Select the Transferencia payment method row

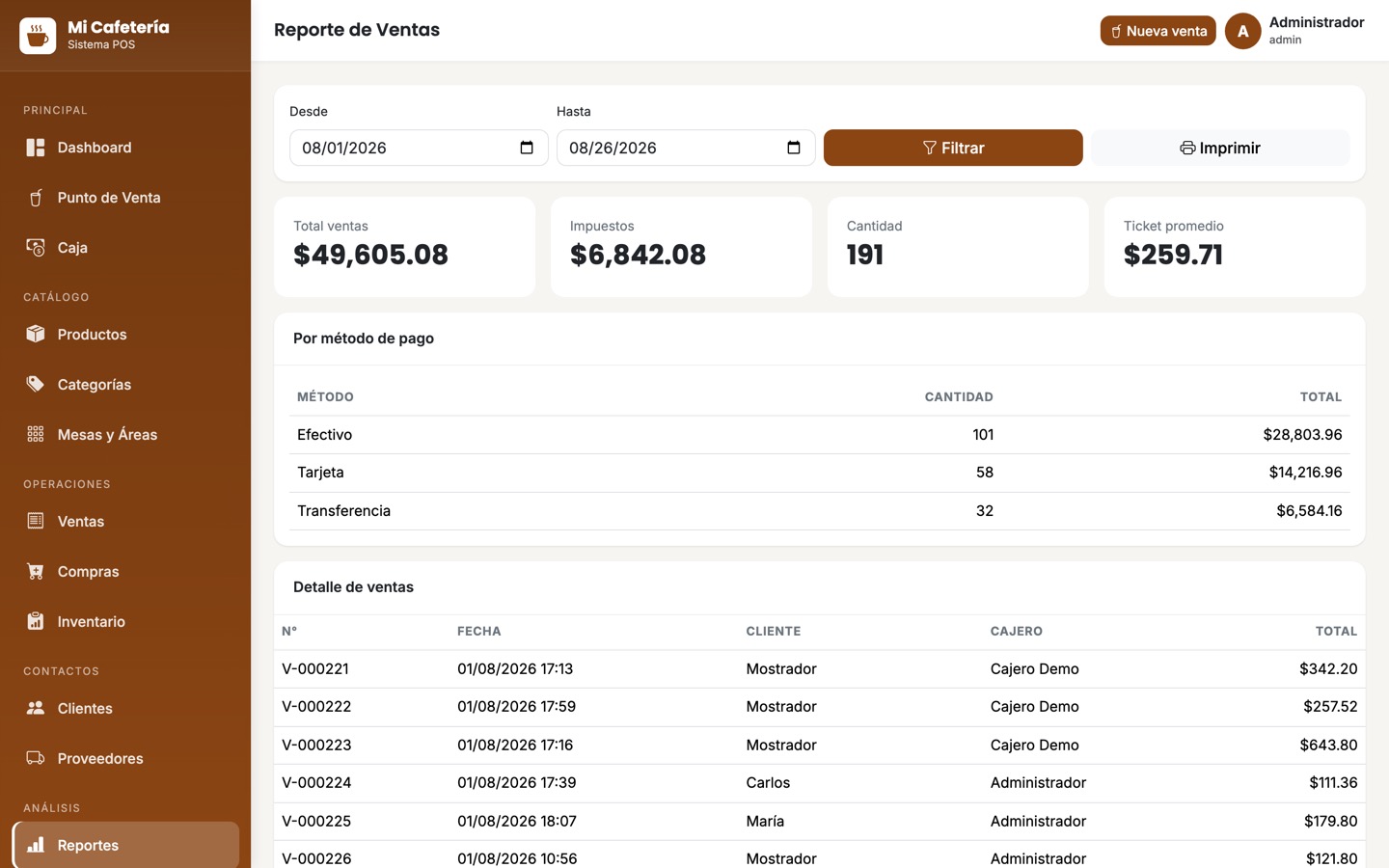(x=820, y=511)
